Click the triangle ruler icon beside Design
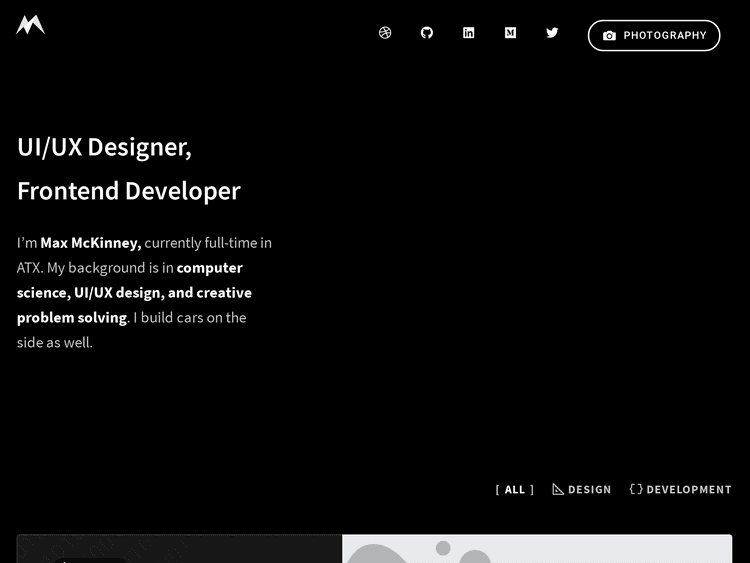Screen dimensions: 750x563 pos(558,489)
